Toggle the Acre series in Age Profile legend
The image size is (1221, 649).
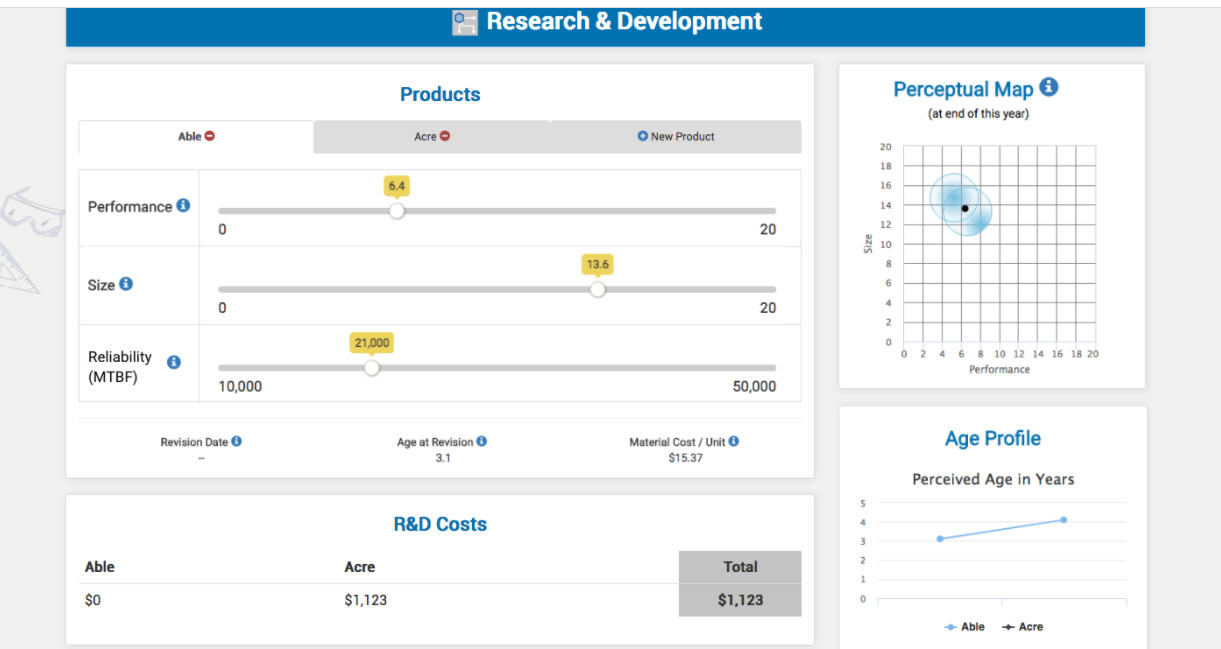pos(1023,627)
